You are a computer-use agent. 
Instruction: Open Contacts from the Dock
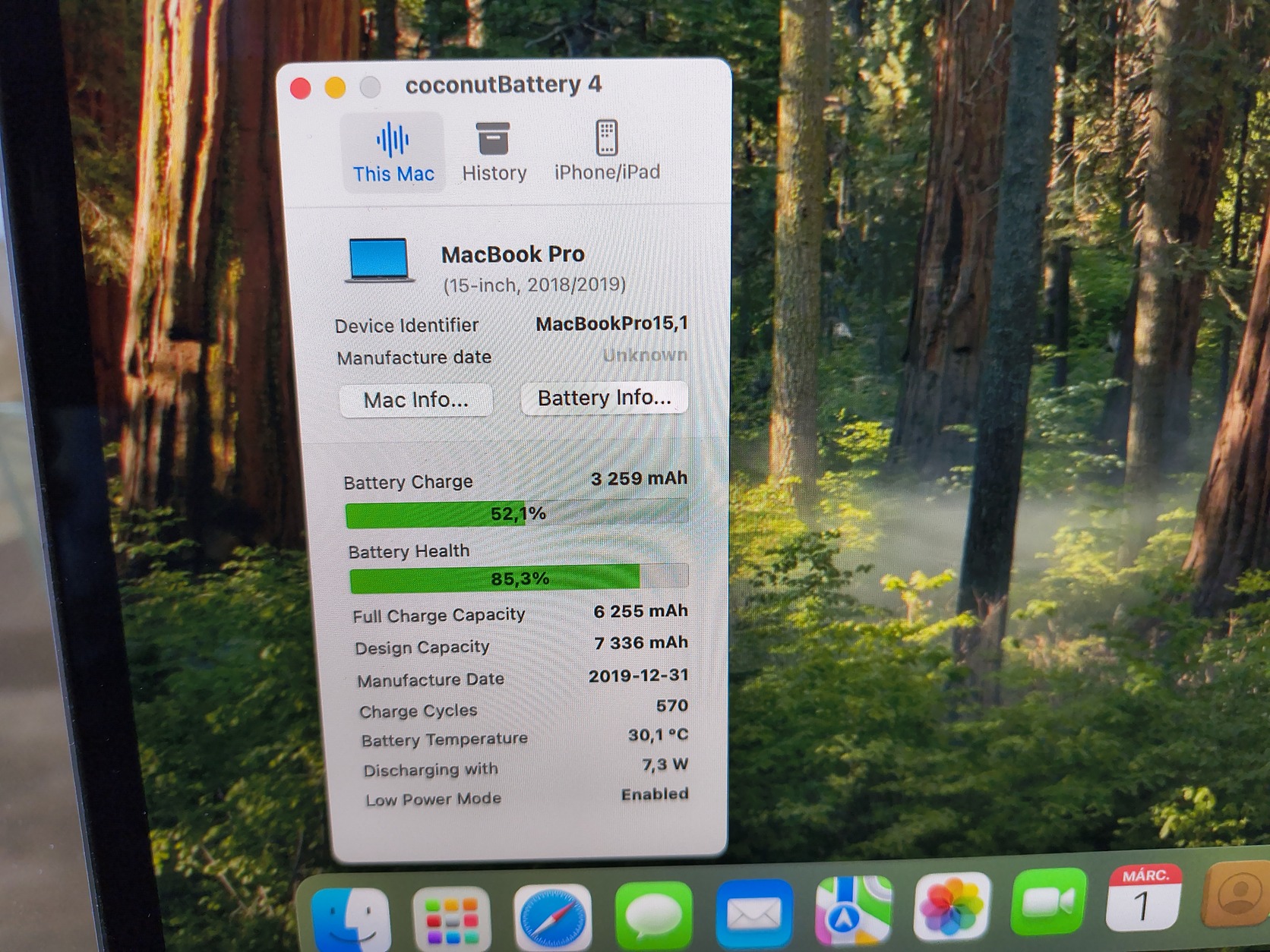click(x=1237, y=894)
